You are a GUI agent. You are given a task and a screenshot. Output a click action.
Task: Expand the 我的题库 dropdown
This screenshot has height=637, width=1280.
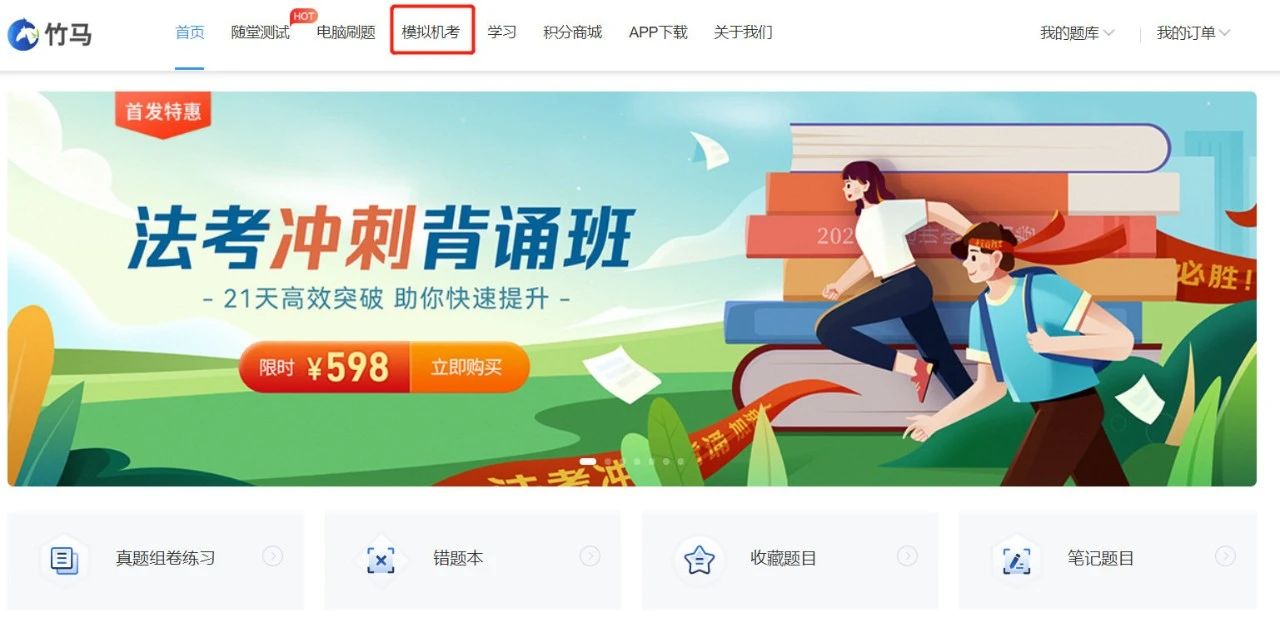click(1077, 33)
